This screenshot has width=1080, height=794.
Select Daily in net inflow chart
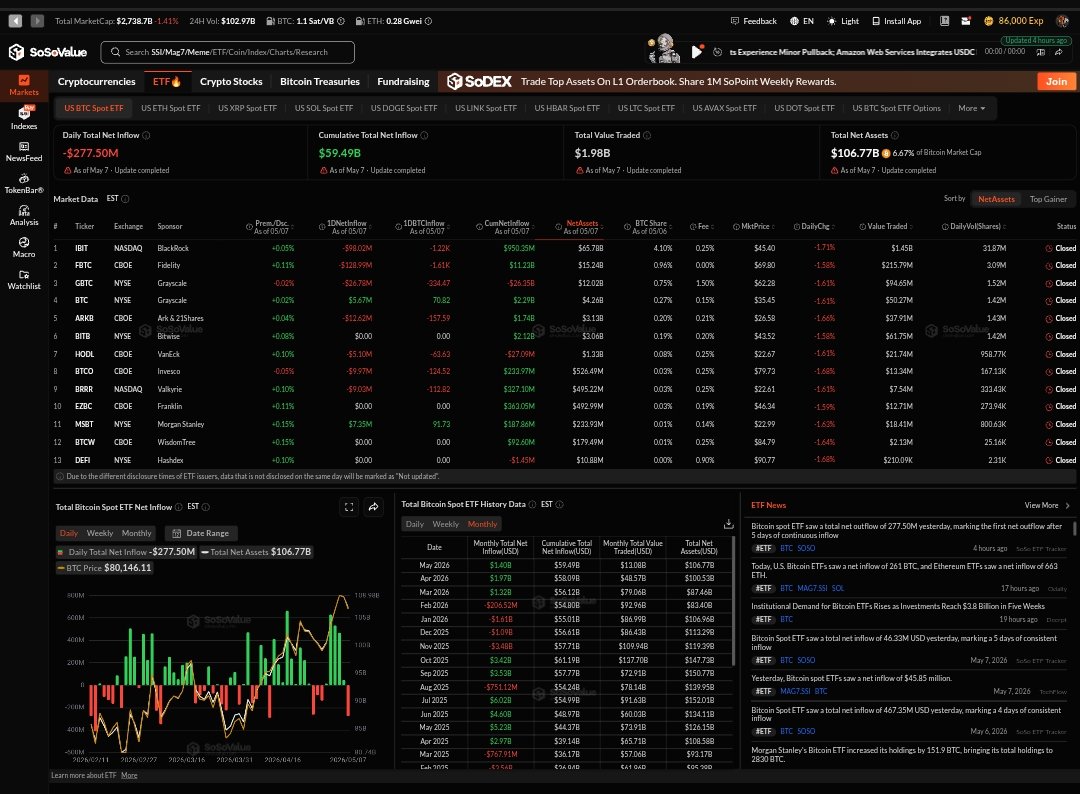(69, 533)
